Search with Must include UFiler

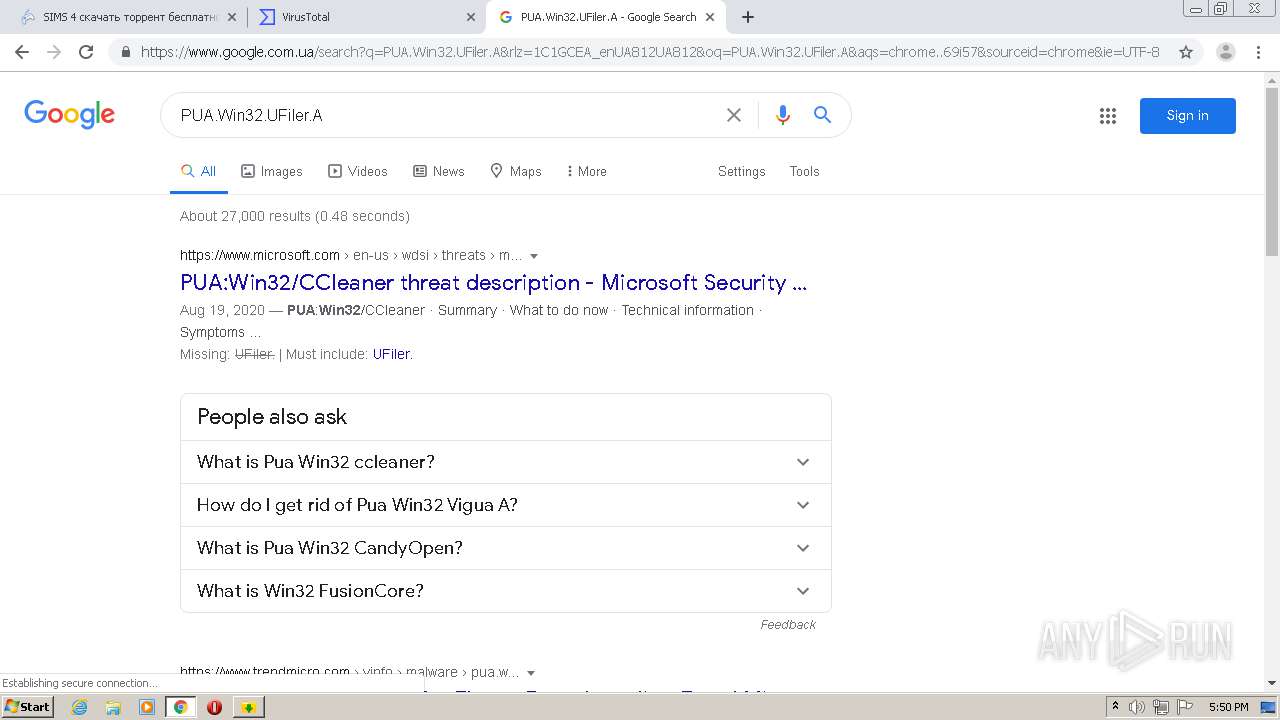point(391,354)
